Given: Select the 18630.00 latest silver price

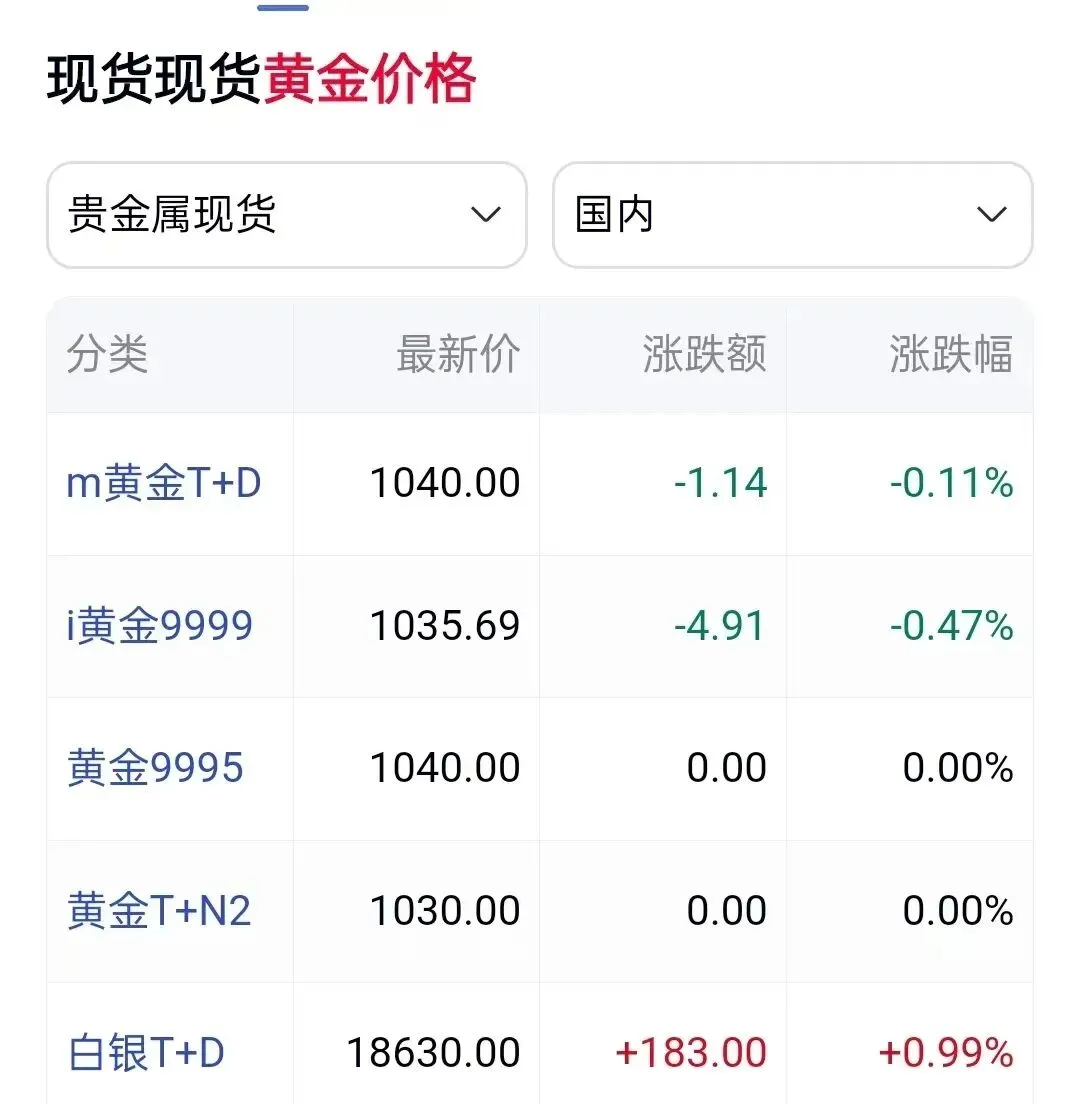Looking at the screenshot, I should 434,1053.
